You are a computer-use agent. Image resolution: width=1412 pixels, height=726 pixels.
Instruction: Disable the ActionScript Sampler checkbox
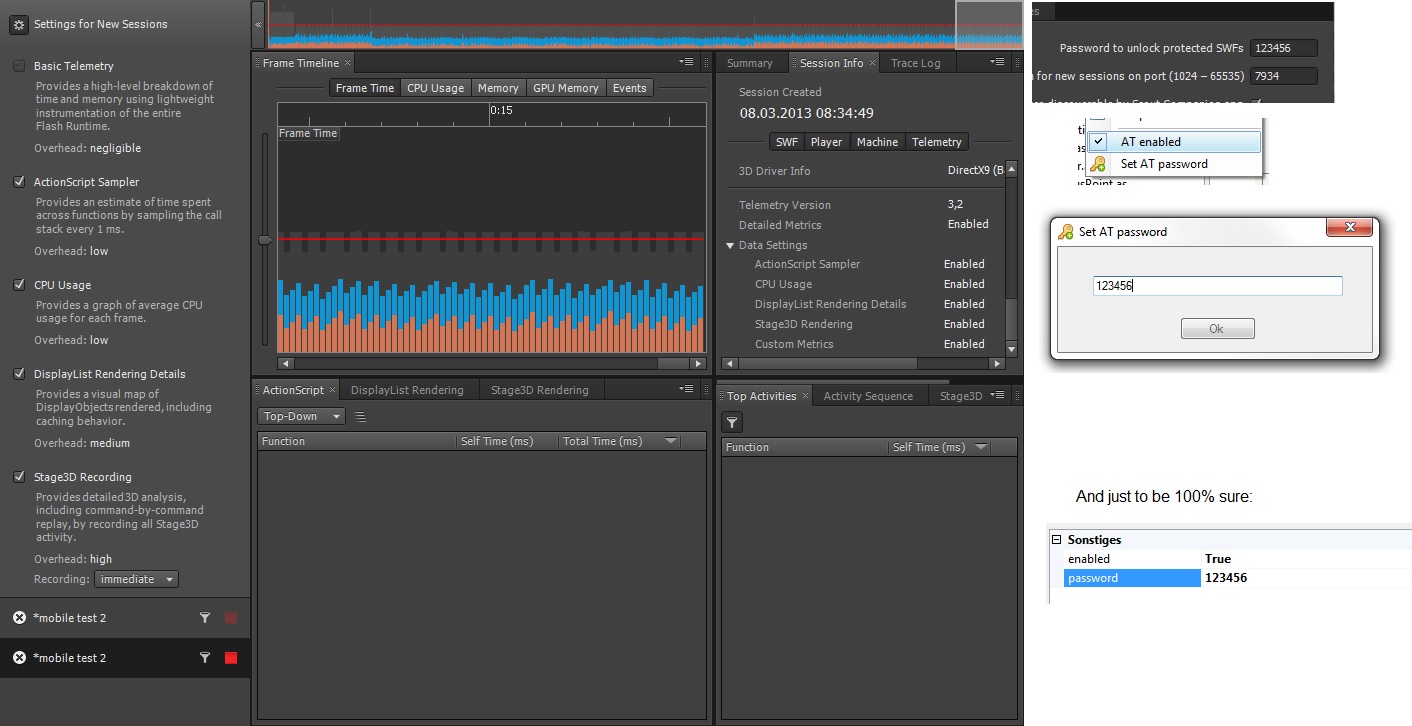click(19, 182)
